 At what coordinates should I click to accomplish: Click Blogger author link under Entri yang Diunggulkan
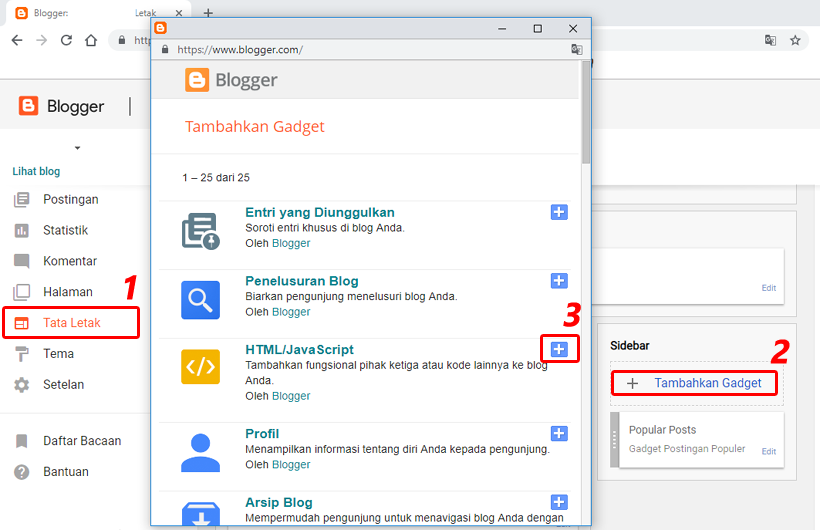(291, 243)
